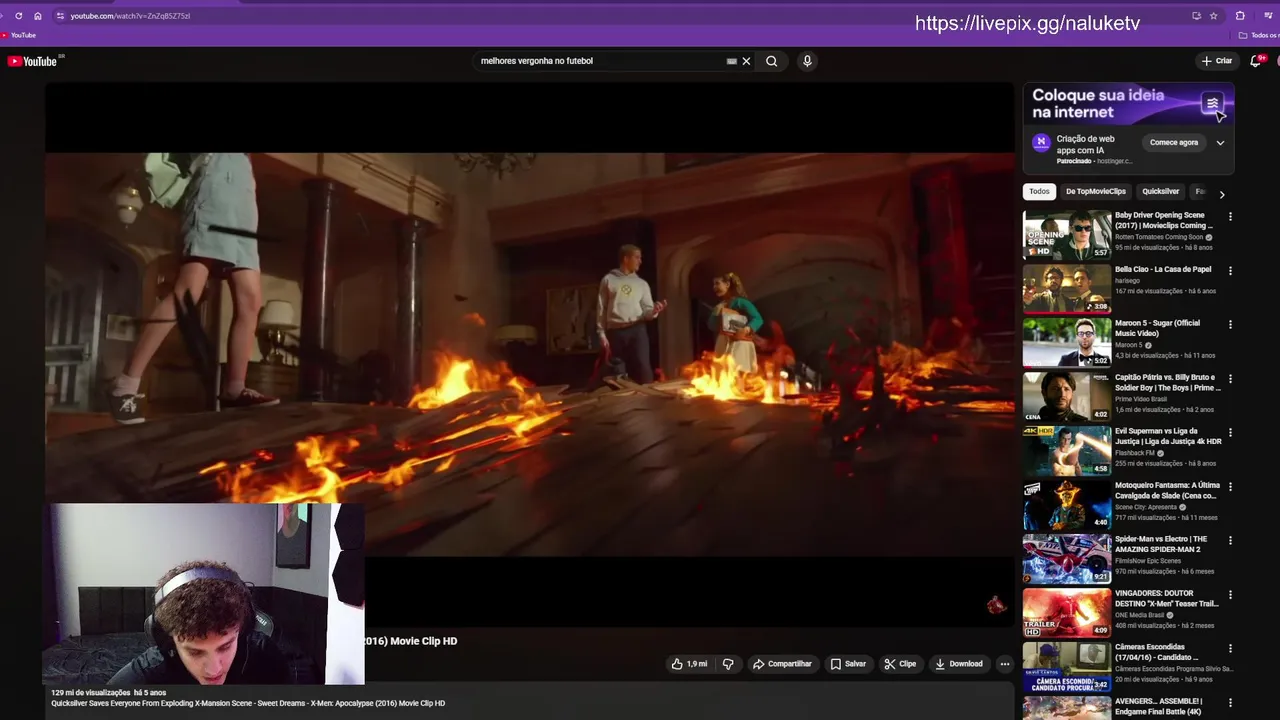Image resolution: width=1280 pixels, height=720 pixels.
Task: Open options menu for Evil Superman video
Action: (1230, 433)
